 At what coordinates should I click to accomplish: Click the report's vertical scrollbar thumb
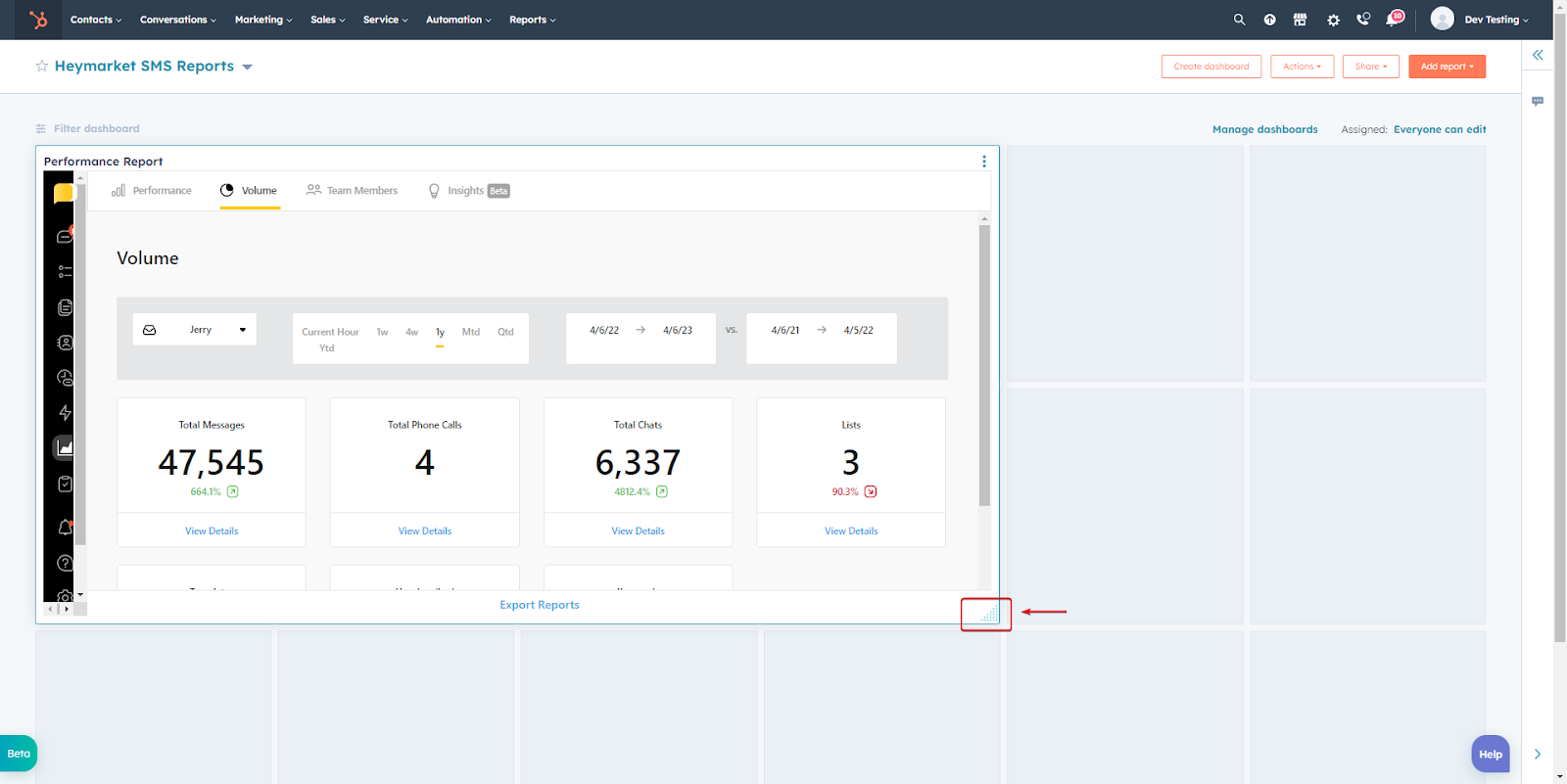tap(984, 365)
